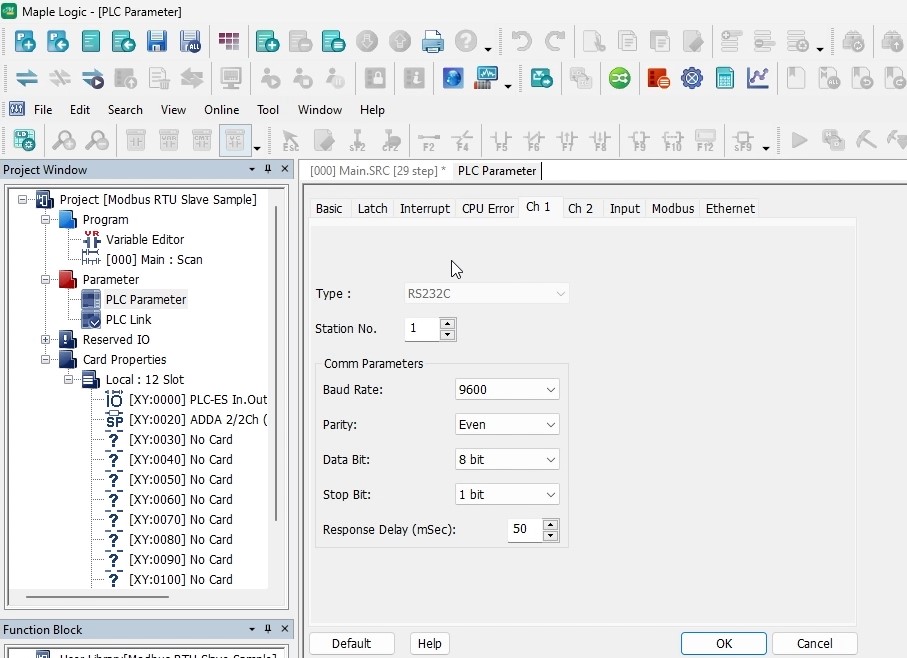Click the Help button beside Default
907x658 pixels.
coord(429,644)
